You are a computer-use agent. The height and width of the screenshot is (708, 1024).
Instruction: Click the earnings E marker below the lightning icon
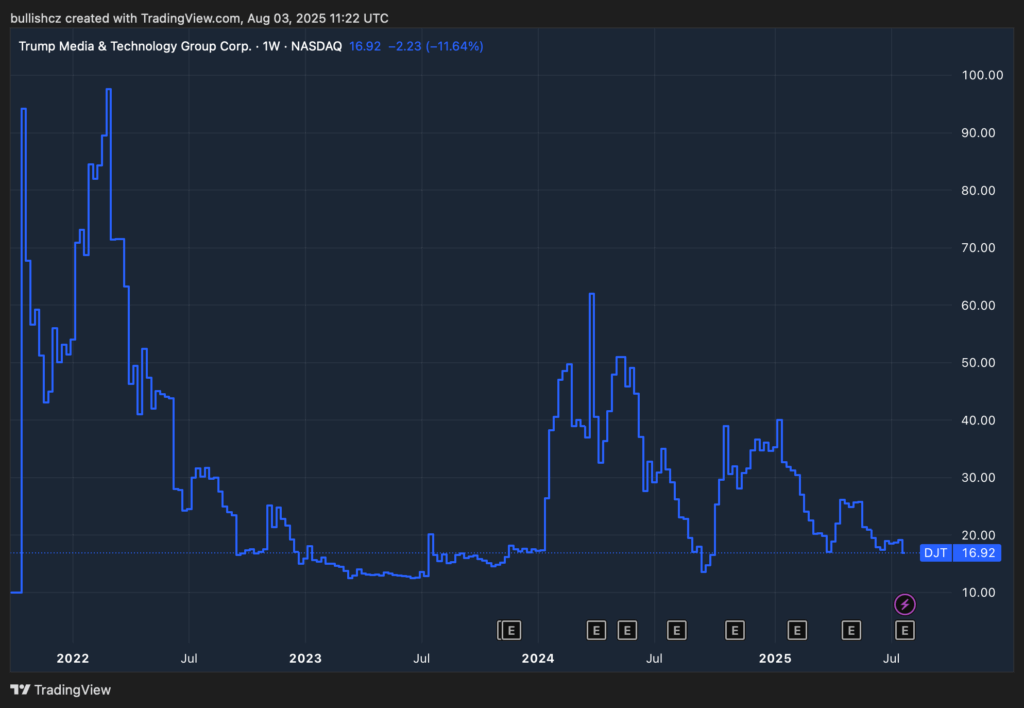pyautogui.click(x=904, y=630)
